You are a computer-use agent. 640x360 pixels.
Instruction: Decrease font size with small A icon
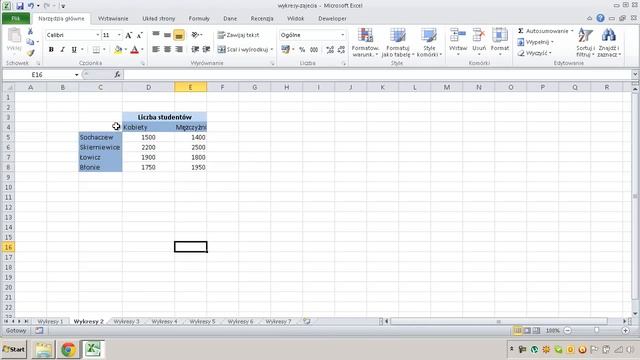[139, 35]
